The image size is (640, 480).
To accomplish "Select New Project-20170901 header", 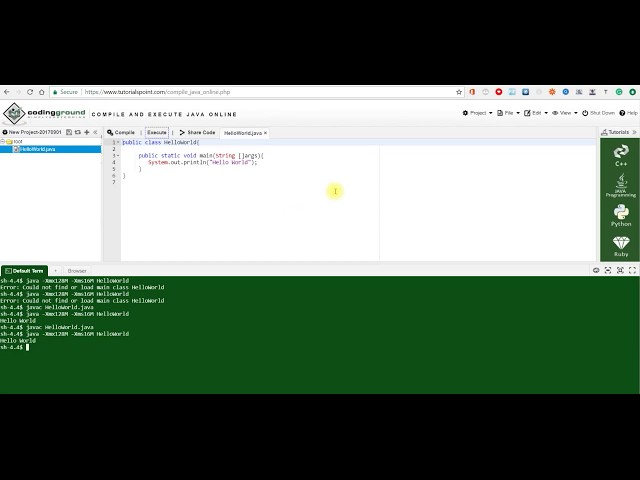I will tap(32, 132).
